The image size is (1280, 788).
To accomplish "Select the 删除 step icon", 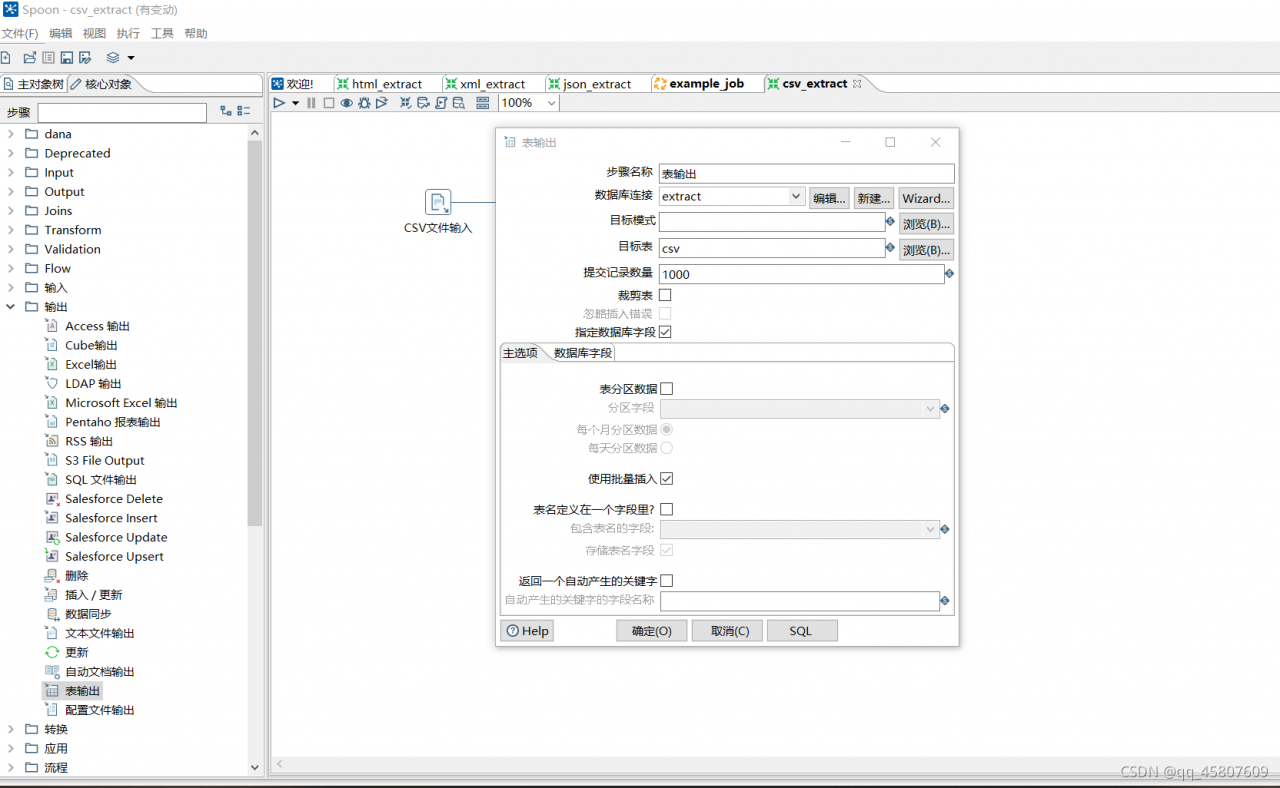I will pos(53,576).
